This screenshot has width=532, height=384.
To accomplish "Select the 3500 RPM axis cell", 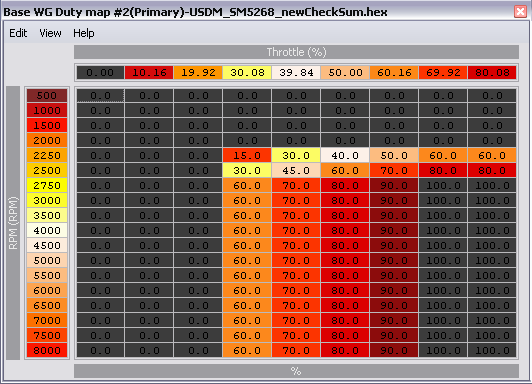I will coord(47,215).
